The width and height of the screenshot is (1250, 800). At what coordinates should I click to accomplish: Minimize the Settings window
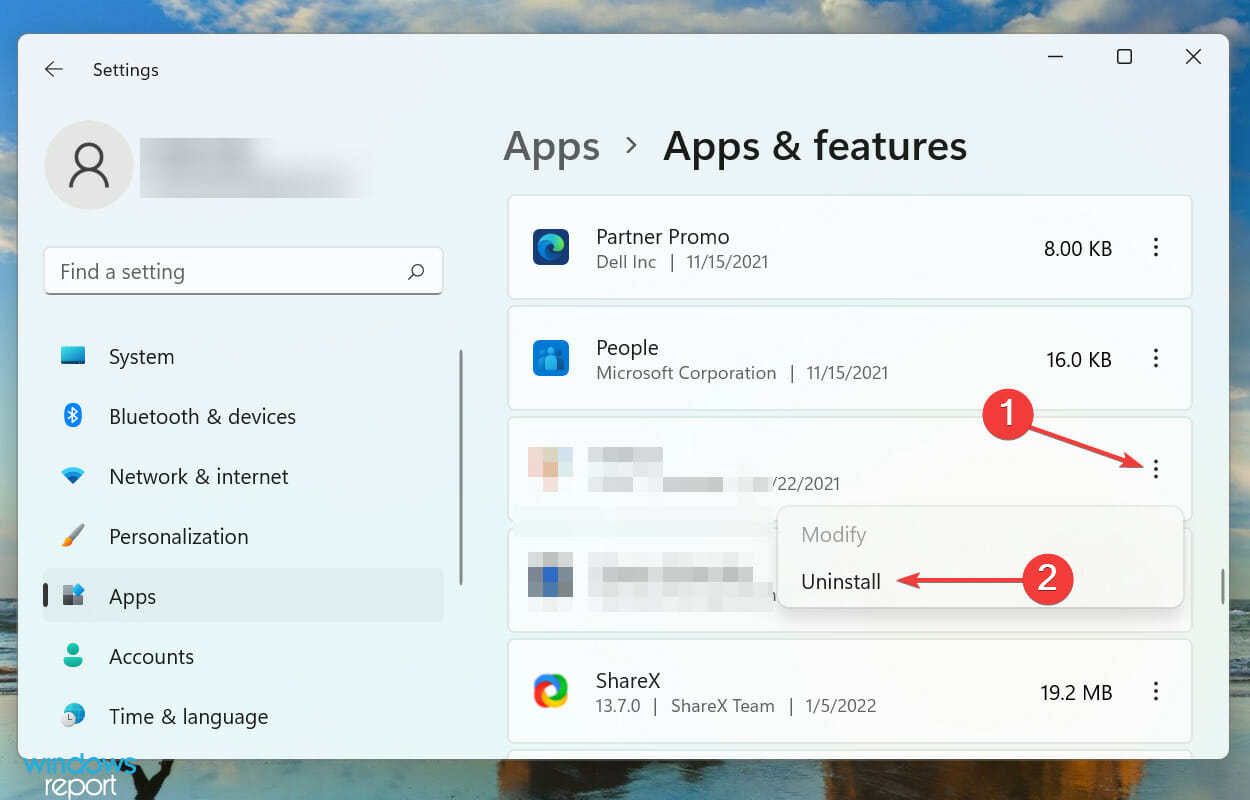coord(1055,57)
